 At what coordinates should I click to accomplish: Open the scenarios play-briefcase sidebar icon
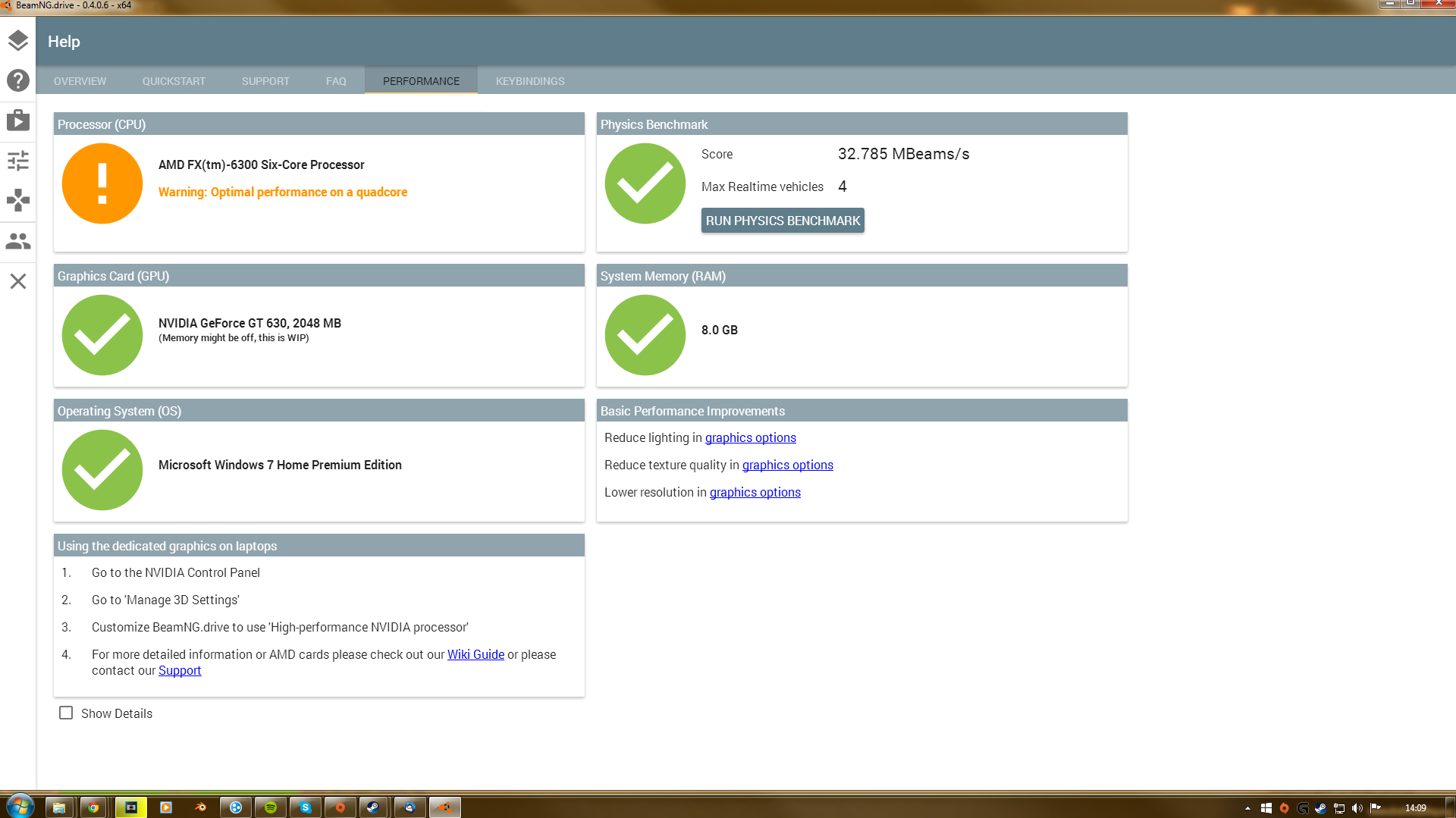coord(18,120)
